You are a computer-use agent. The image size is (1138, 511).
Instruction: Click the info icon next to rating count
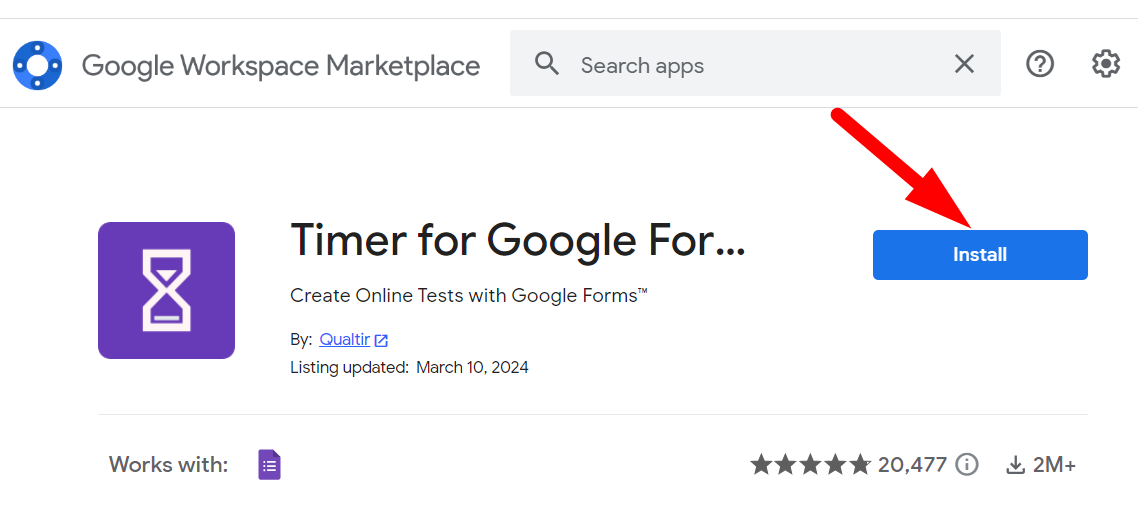tap(966, 464)
